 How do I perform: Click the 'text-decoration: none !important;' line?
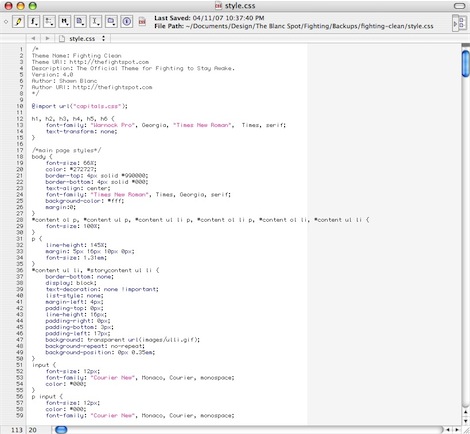tap(102, 289)
